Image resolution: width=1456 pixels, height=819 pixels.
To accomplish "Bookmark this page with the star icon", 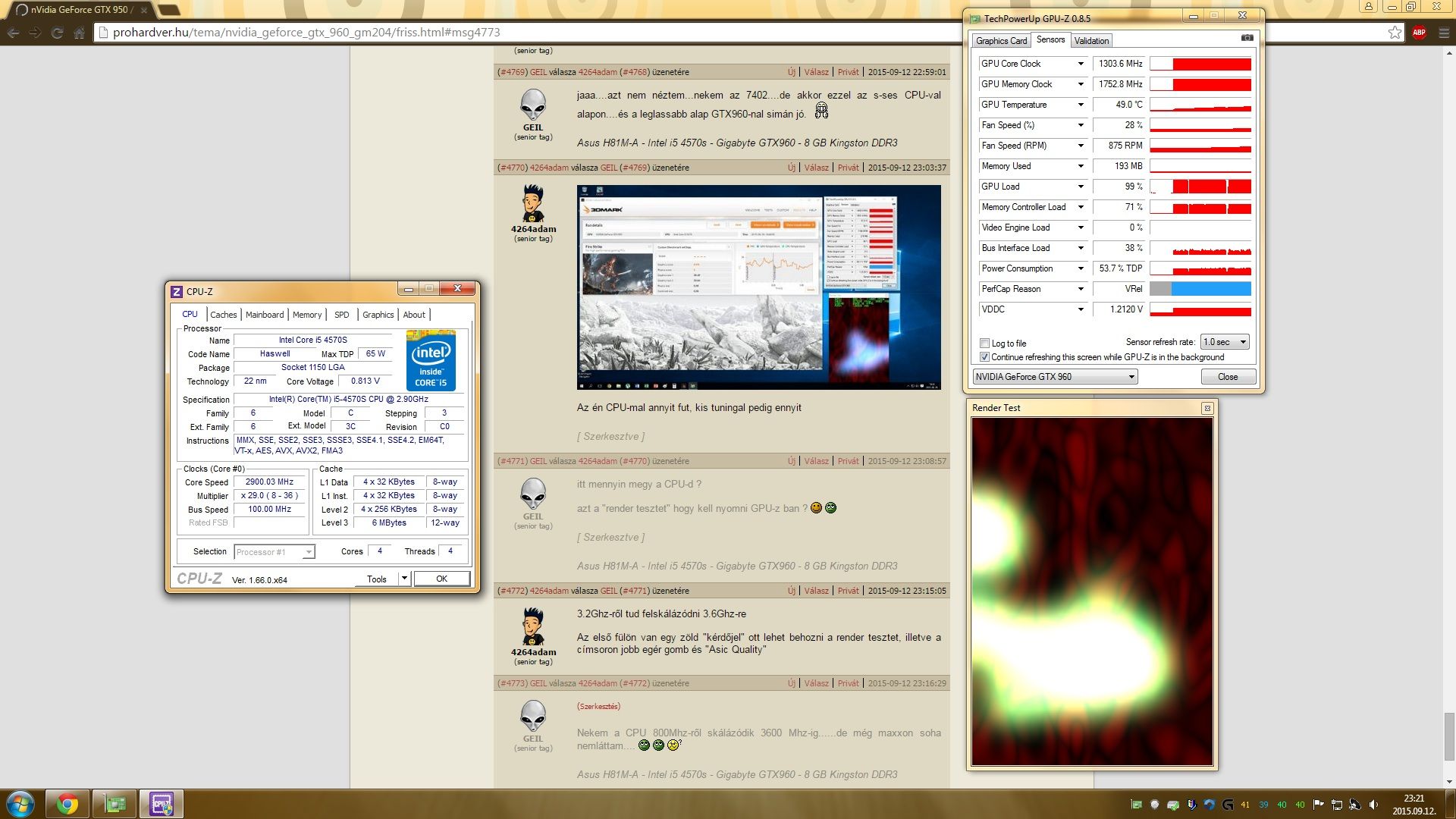I will pyautogui.click(x=1395, y=33).
